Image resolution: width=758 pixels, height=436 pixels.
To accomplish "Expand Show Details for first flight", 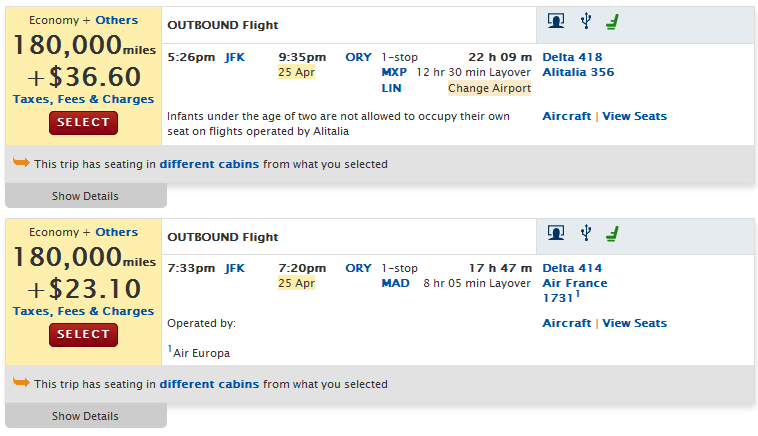I will pyautogui.click(x=86, y=196).
